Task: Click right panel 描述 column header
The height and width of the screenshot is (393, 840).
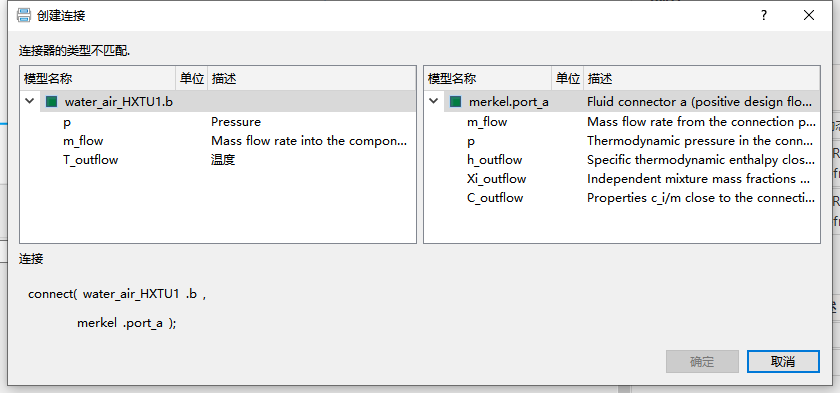Action: [x=702, y=79]
